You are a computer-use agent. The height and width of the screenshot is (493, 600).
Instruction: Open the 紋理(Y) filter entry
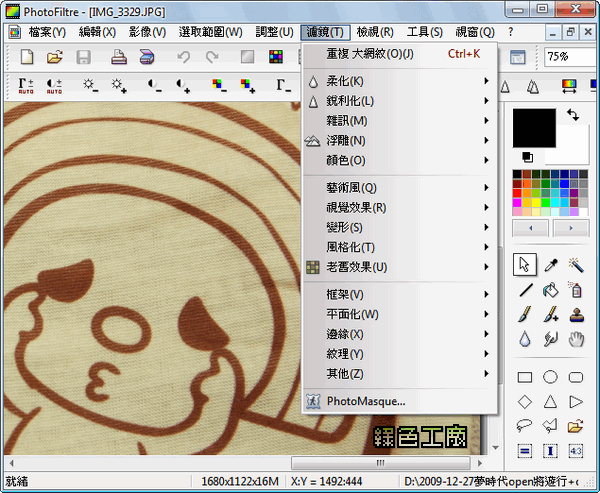[399, 354]
